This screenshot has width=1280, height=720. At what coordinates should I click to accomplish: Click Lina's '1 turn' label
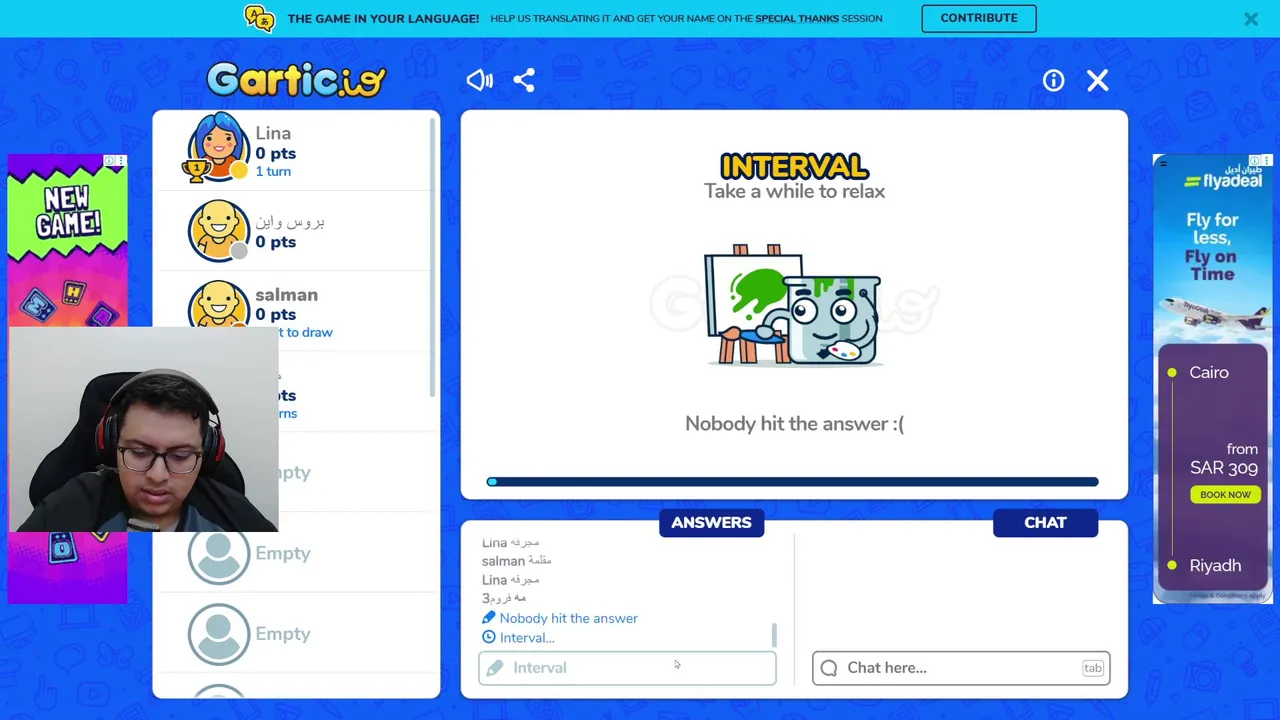tap(273, 171)
